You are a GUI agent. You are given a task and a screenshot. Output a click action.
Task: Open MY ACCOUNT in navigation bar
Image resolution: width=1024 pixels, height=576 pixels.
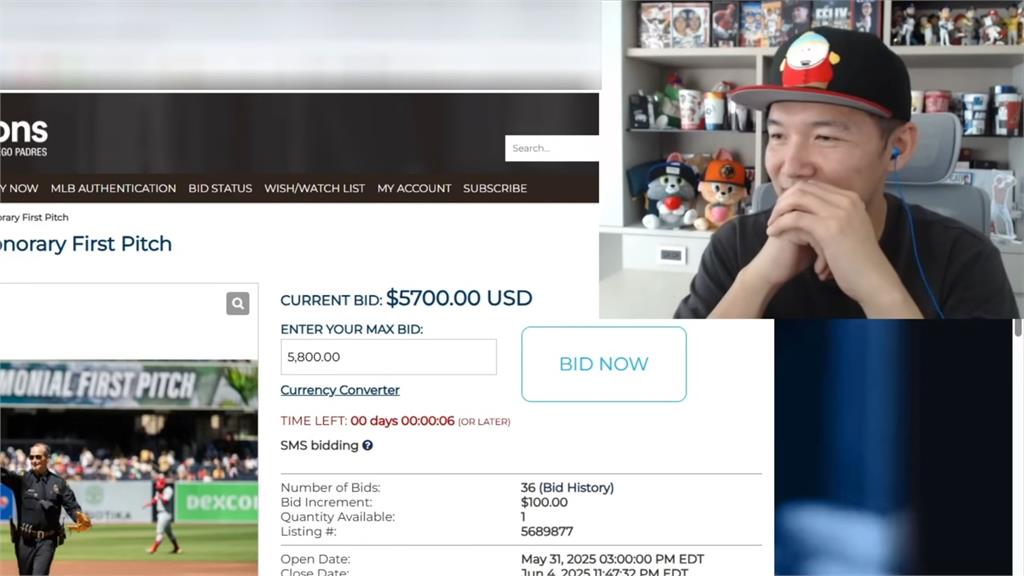pos(414,188)
